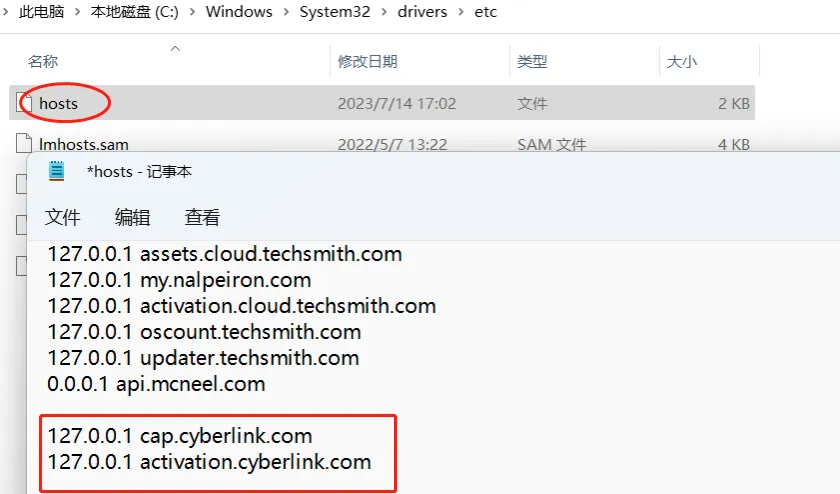Click lmhosts.sam date 2022/5/7 13:22
Screen dimensions: 840x494
[x=392, y=144]
